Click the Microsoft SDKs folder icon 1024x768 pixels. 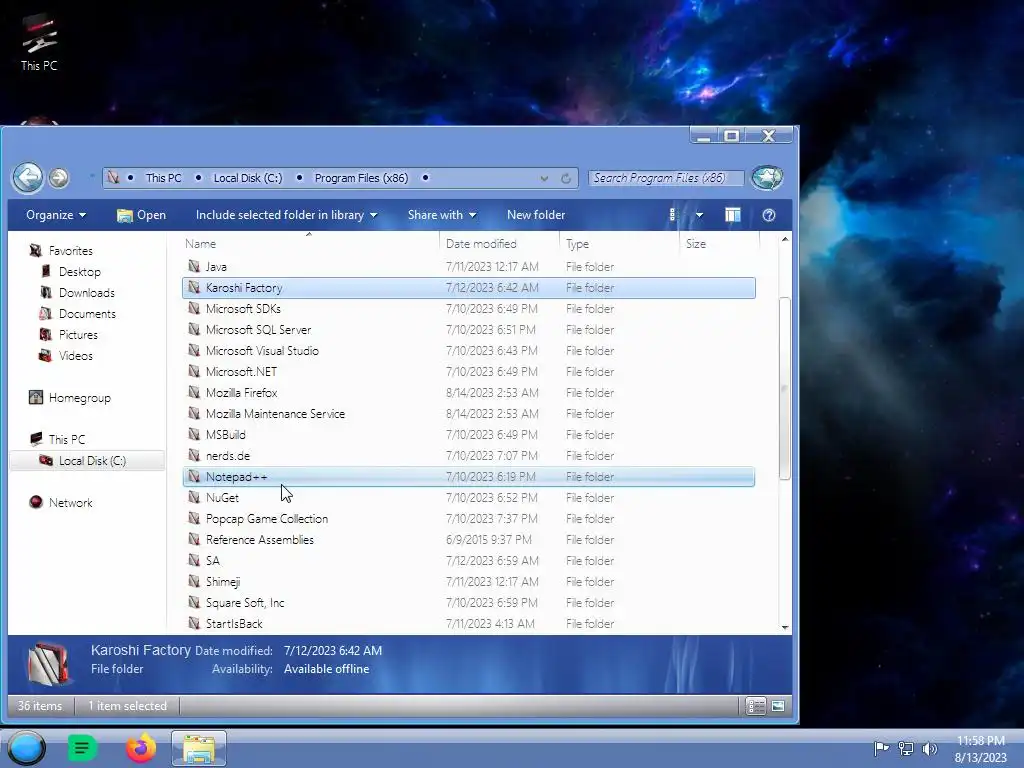click(x=194, y=308)
